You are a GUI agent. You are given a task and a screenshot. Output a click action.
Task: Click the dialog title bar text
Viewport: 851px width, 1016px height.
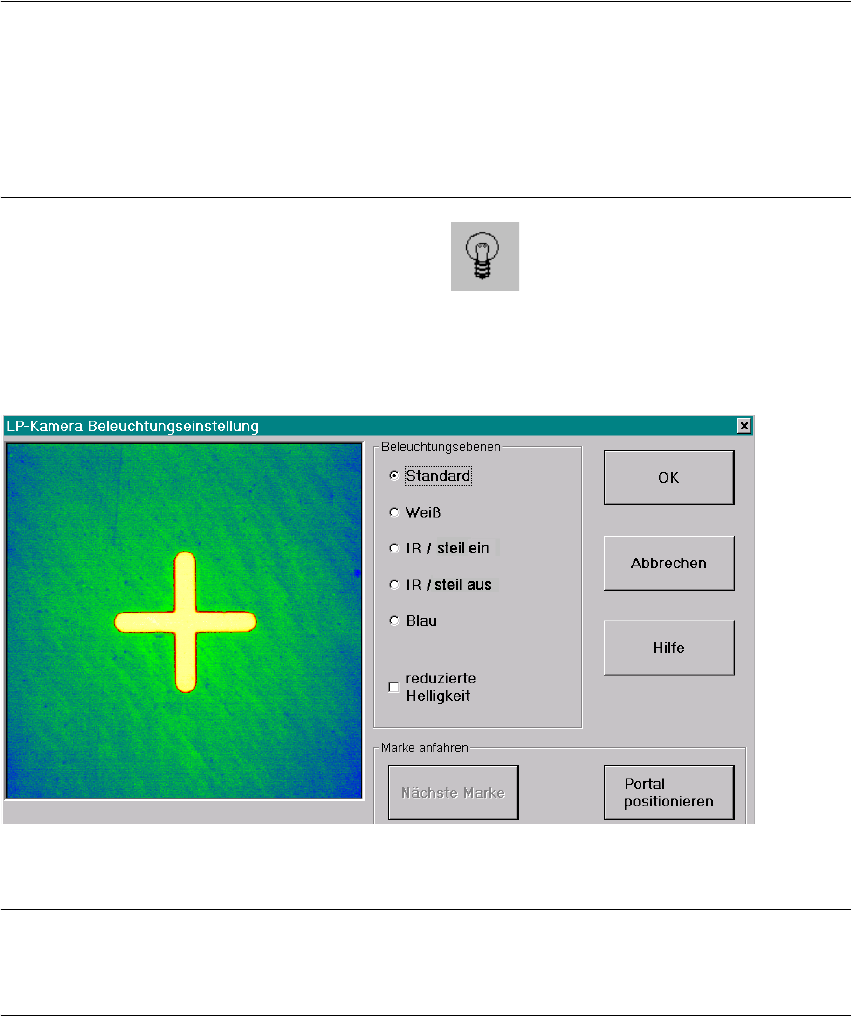coord(132,426)
